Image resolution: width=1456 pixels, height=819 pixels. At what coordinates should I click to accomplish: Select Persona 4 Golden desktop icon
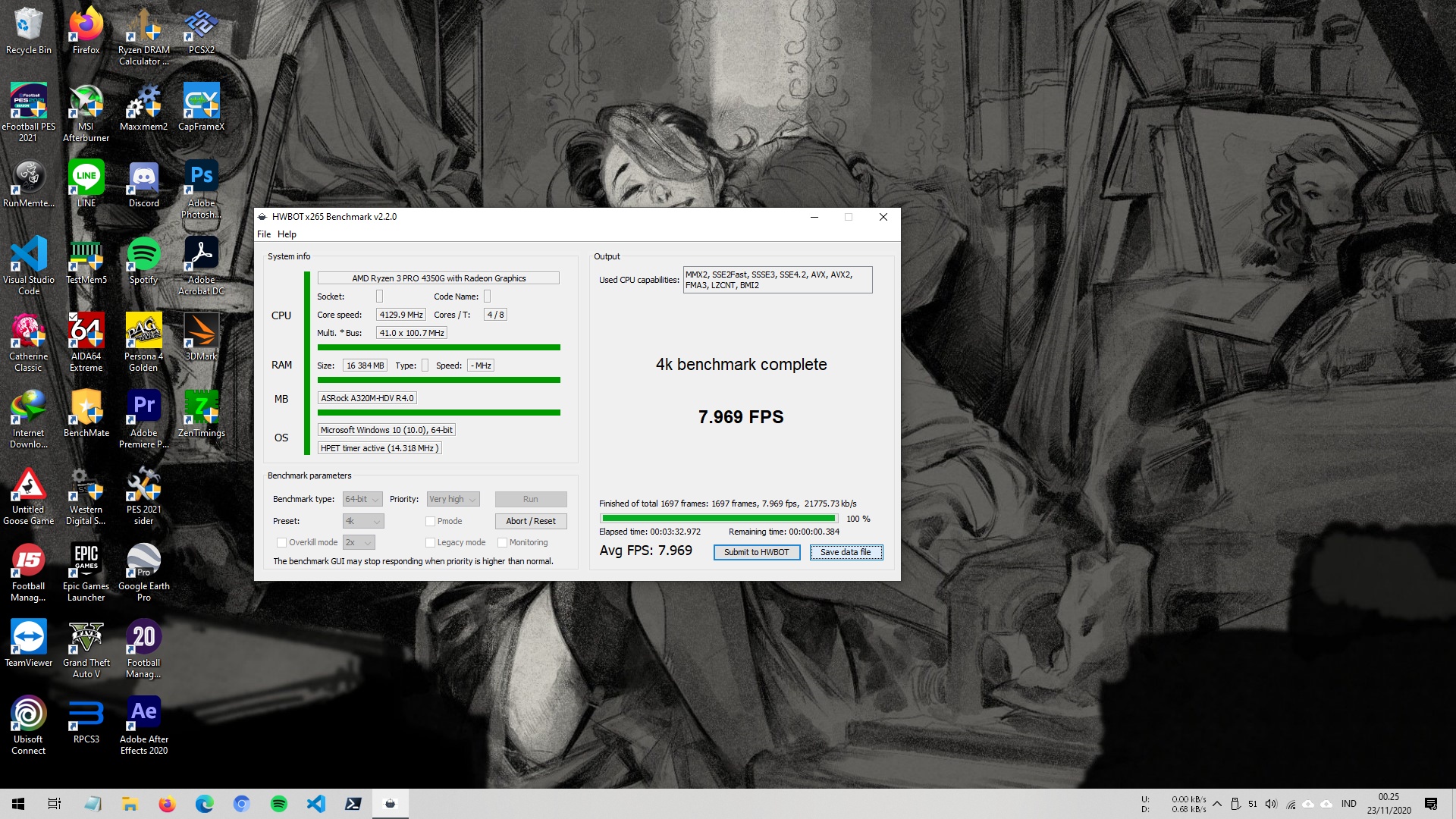[143, 343]
